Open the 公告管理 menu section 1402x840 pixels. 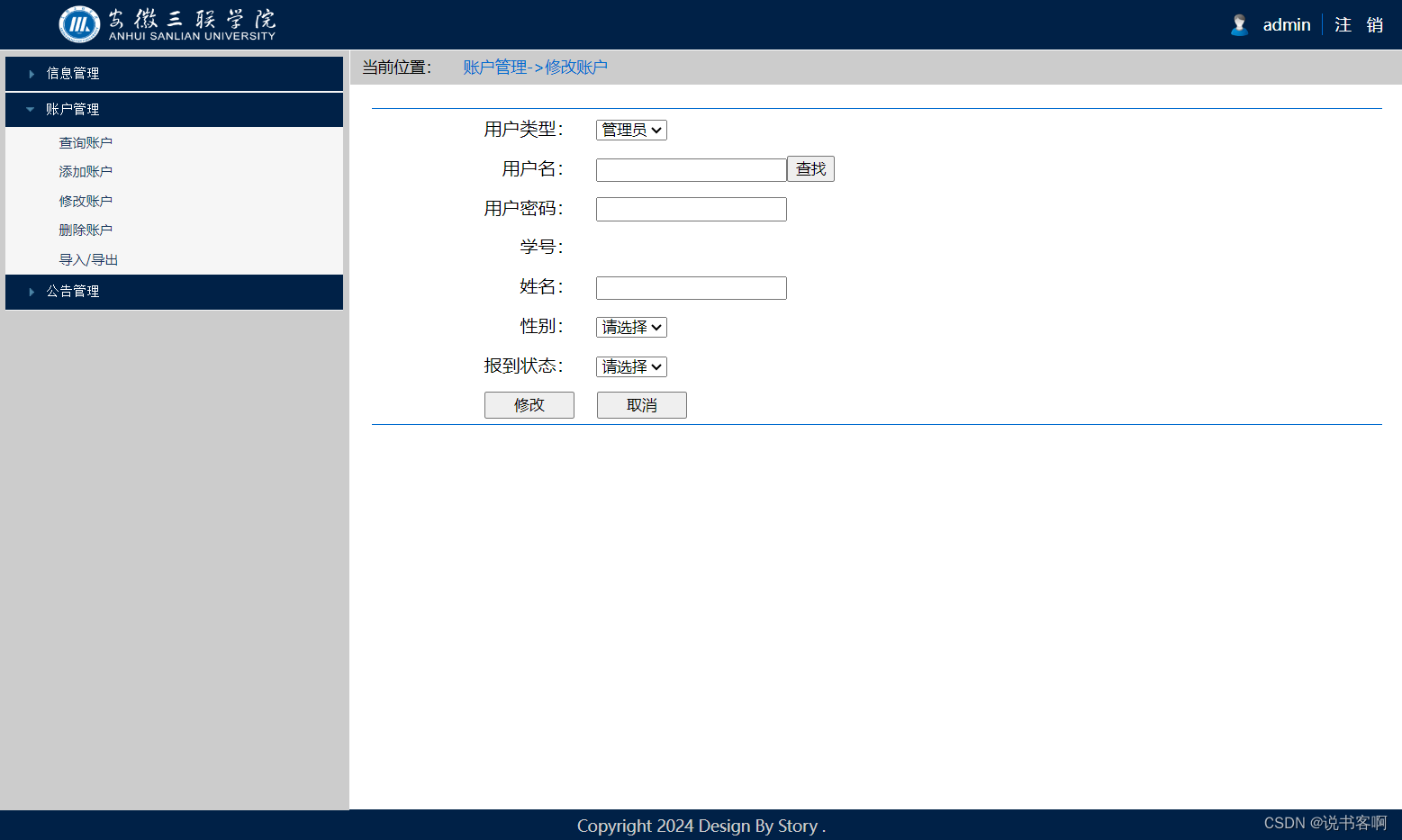174,292
